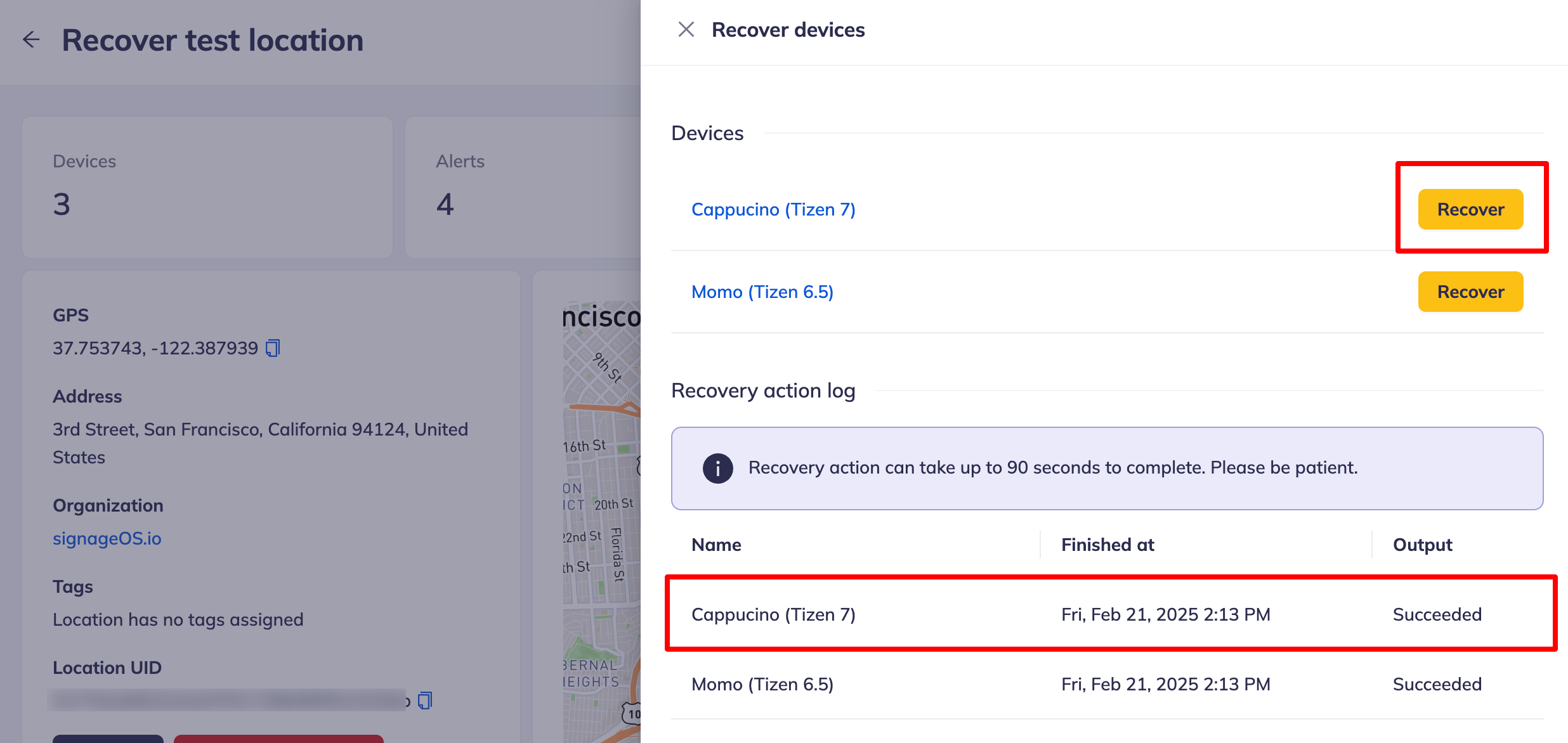
Task: Open the Momo (Tizen 6.5) device link
Action: [x=762, y=292]
